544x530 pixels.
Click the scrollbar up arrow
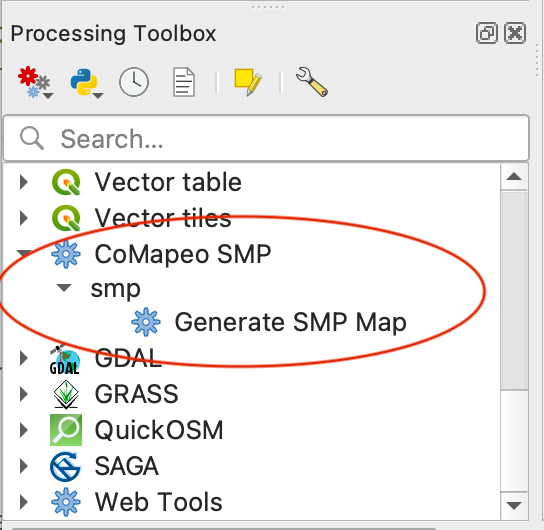pyautogui.click(x=514, y=177)
